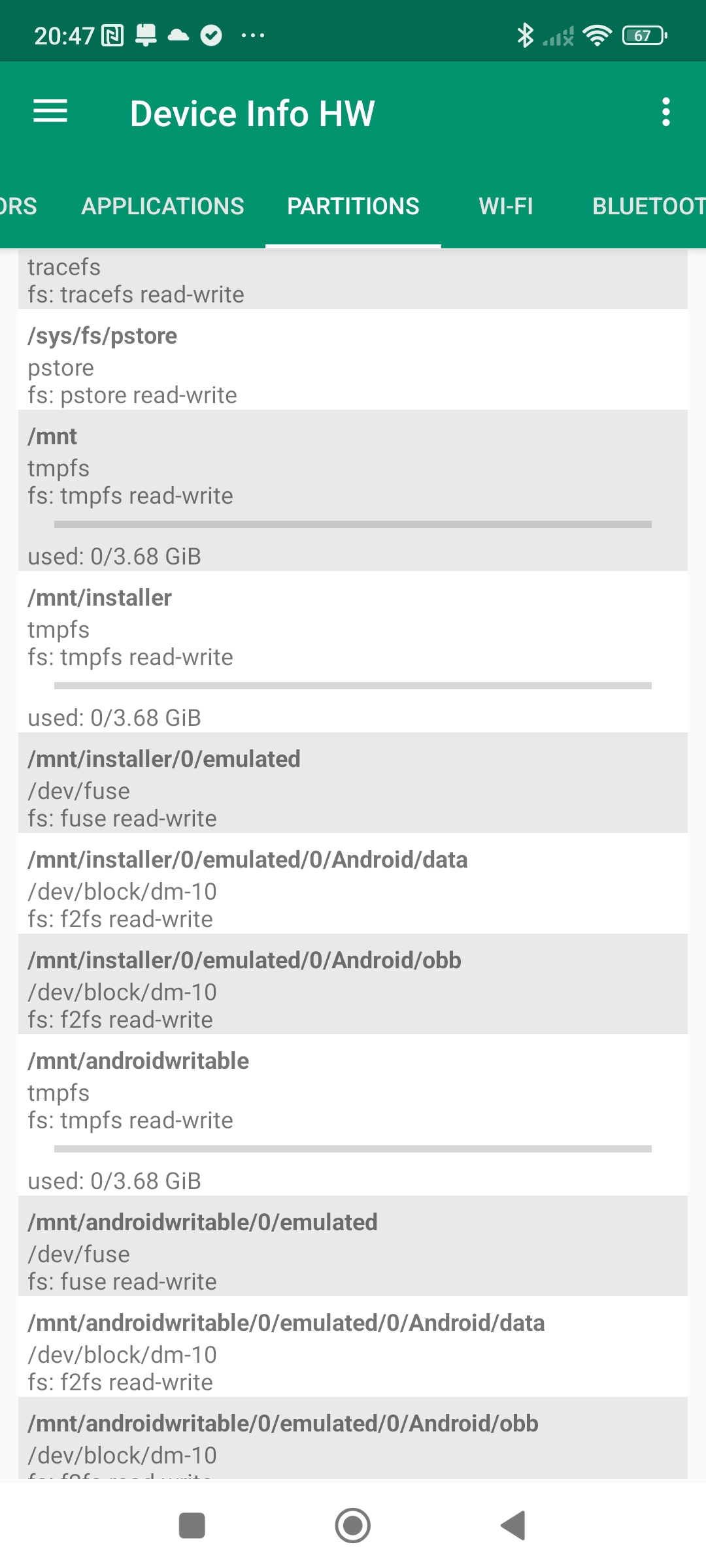
Task: Select the /mnt/installer/0/emulated entry
Action: [x=353, y=783]
